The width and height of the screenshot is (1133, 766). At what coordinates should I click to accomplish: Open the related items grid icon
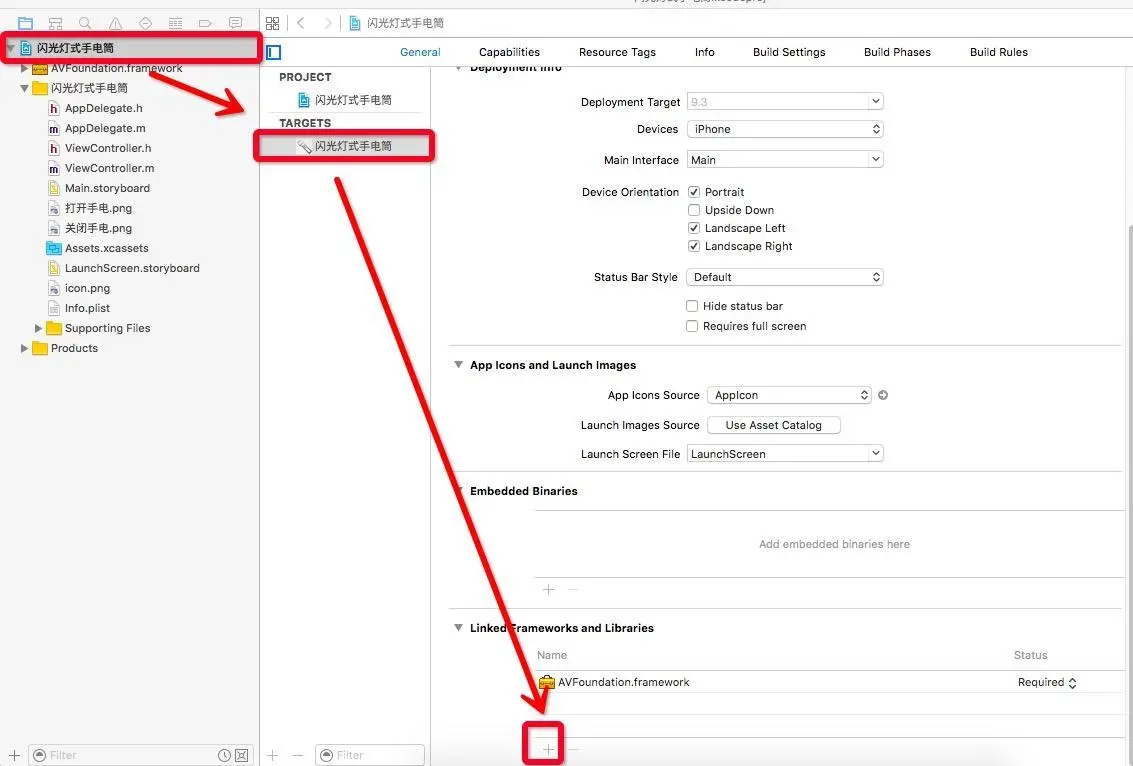click(272, 23)
